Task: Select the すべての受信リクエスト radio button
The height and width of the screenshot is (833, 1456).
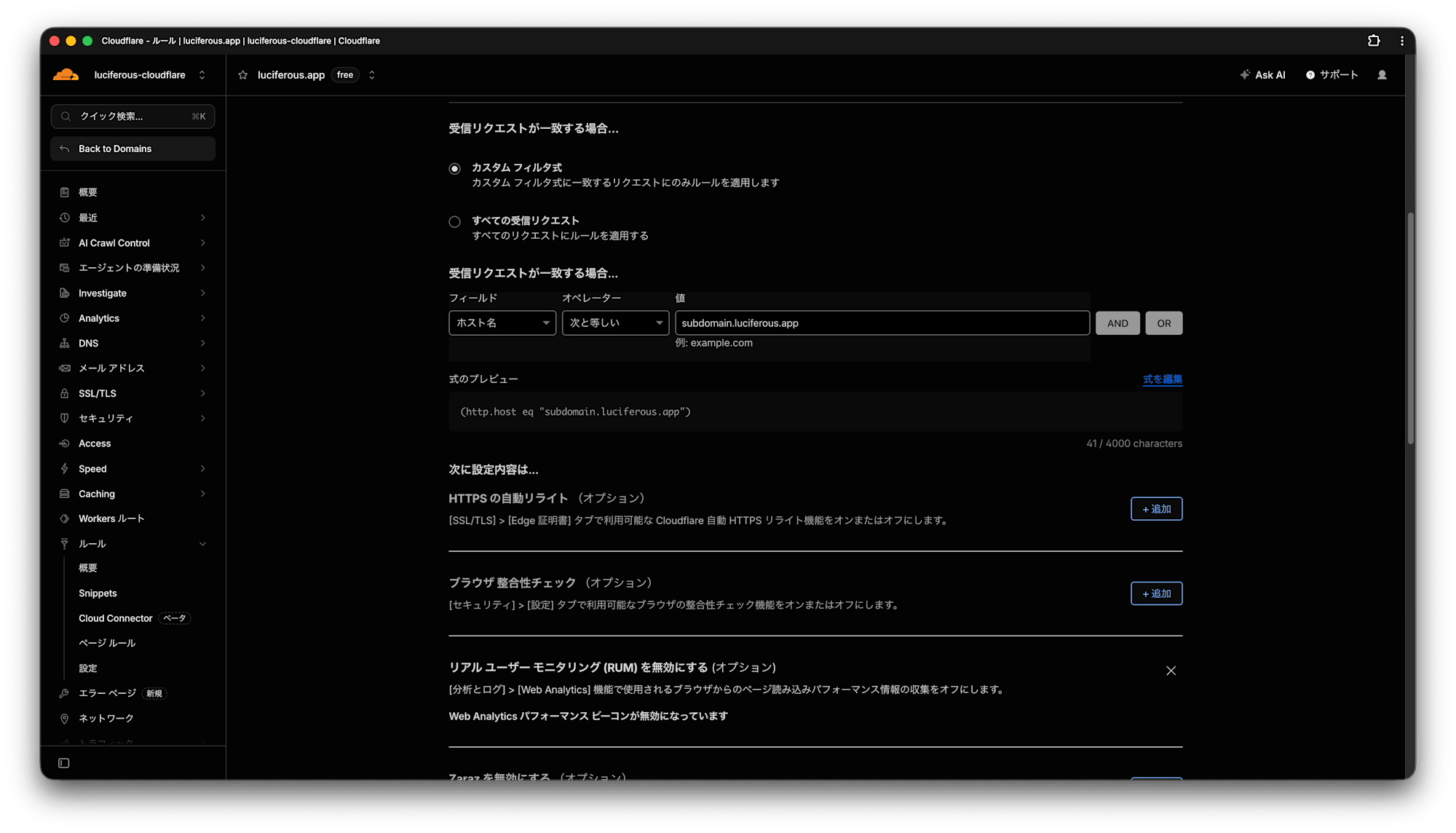Action: pos(454,222)
